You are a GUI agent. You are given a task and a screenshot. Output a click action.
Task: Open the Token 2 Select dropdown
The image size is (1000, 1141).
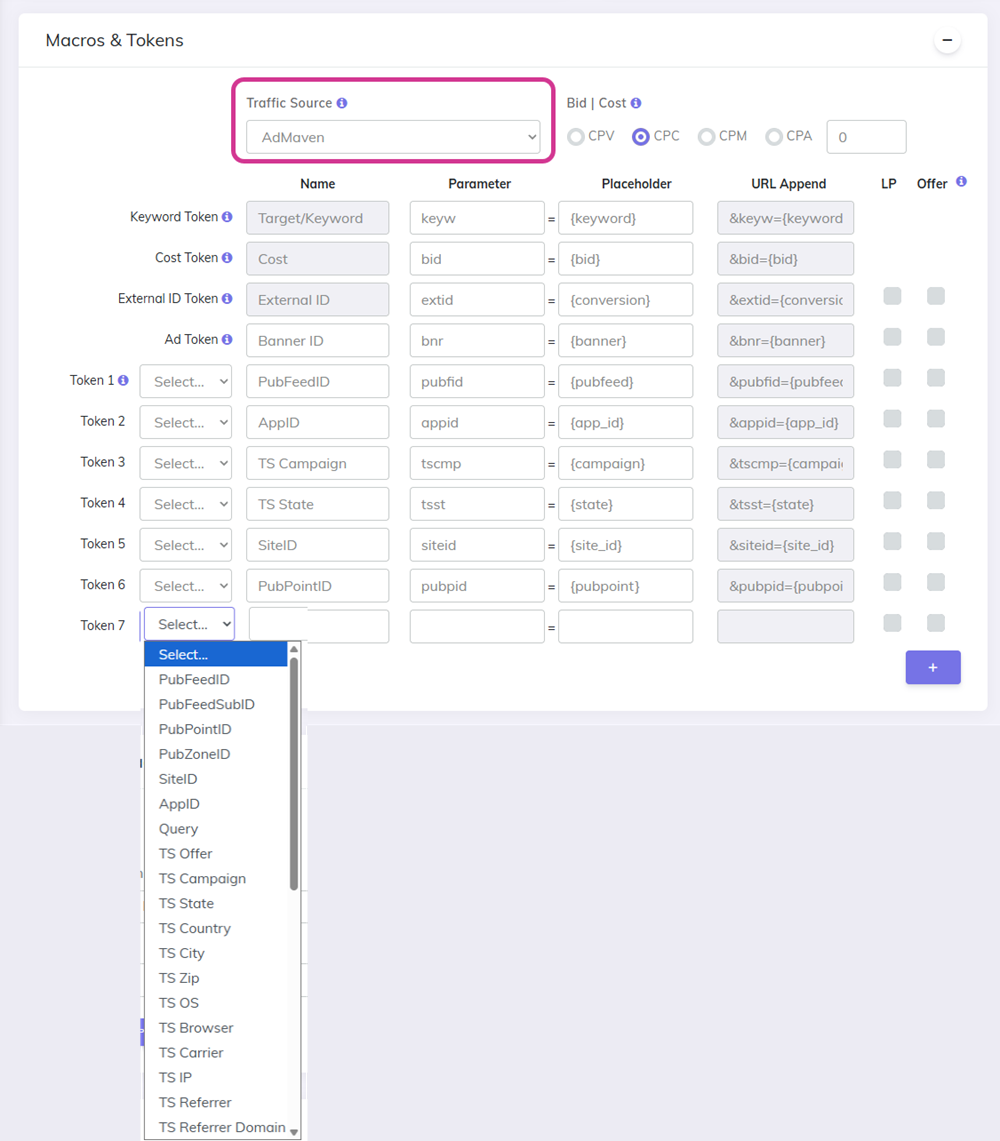click(x=186, y=422)
